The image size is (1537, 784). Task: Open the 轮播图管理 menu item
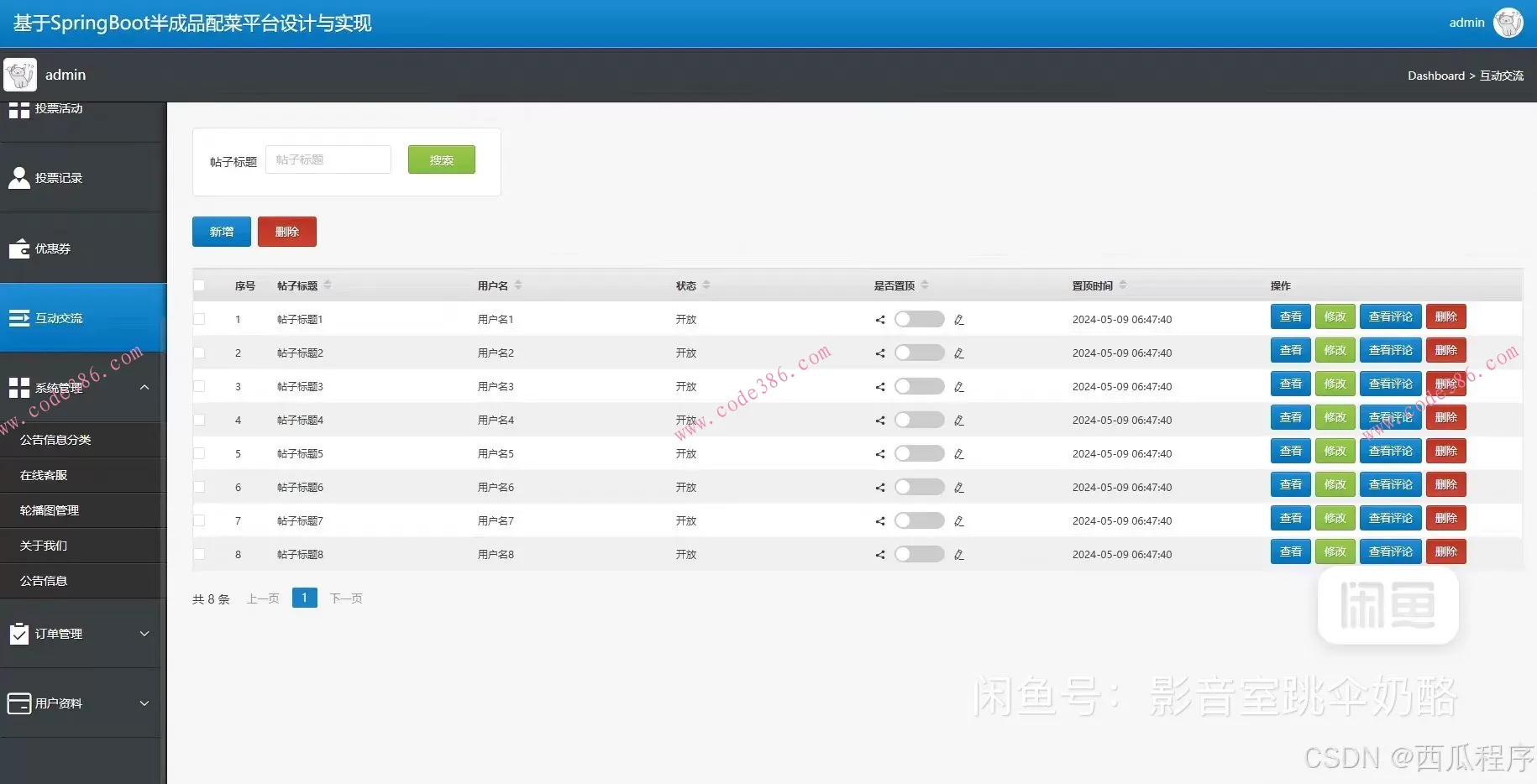tap(50, 510)
